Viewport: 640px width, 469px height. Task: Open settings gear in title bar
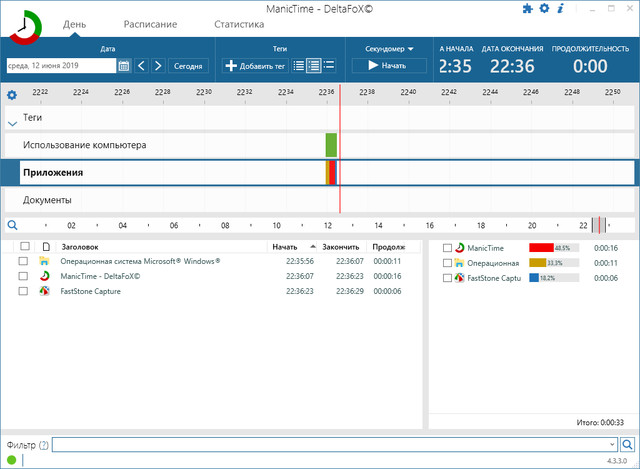[x=544, y=9]
